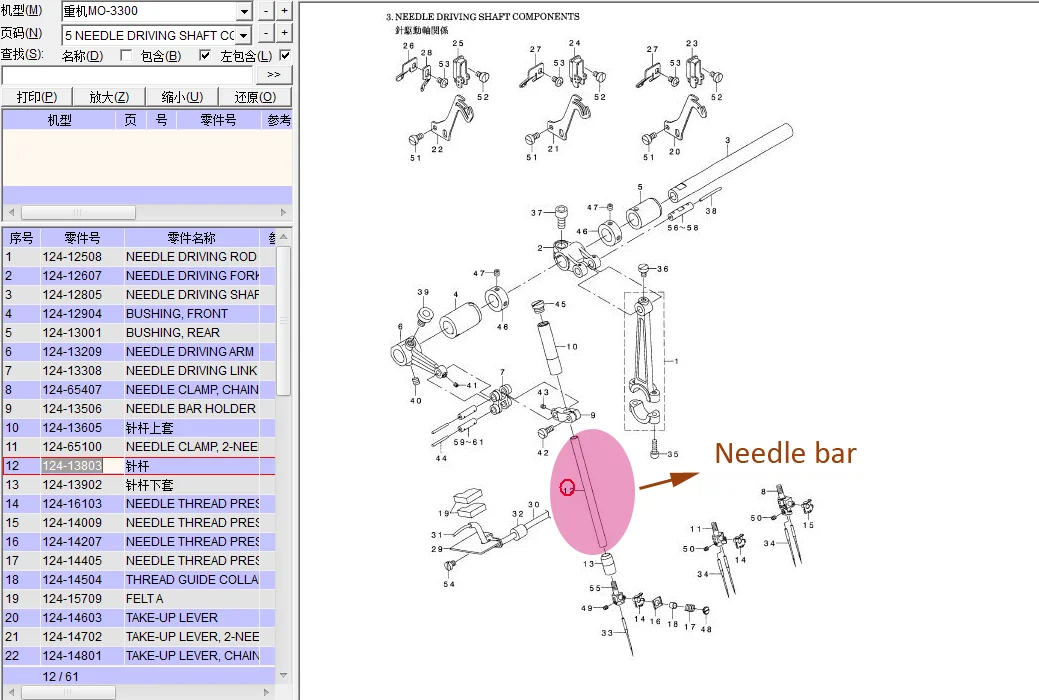Viewport: 1039px width, 700px height.
Task: Select row 6 NEEDLE DRIVING ARM
Action: click(x=139, y=352)
